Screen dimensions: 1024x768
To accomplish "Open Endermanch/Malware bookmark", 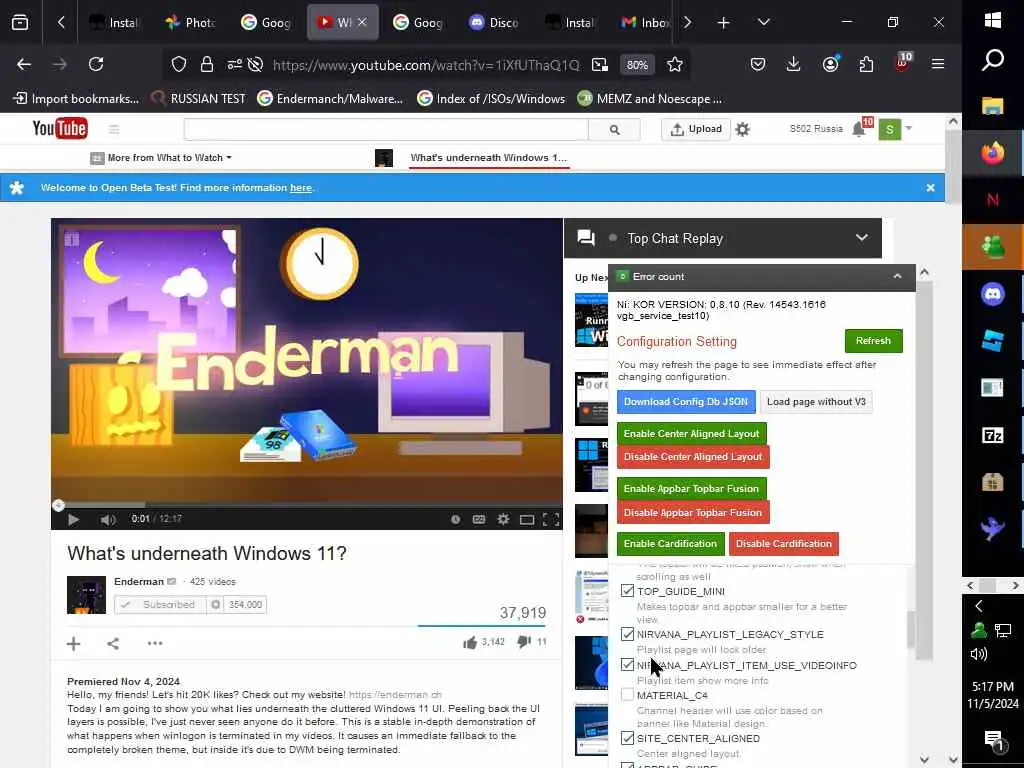I will (330, 99).
